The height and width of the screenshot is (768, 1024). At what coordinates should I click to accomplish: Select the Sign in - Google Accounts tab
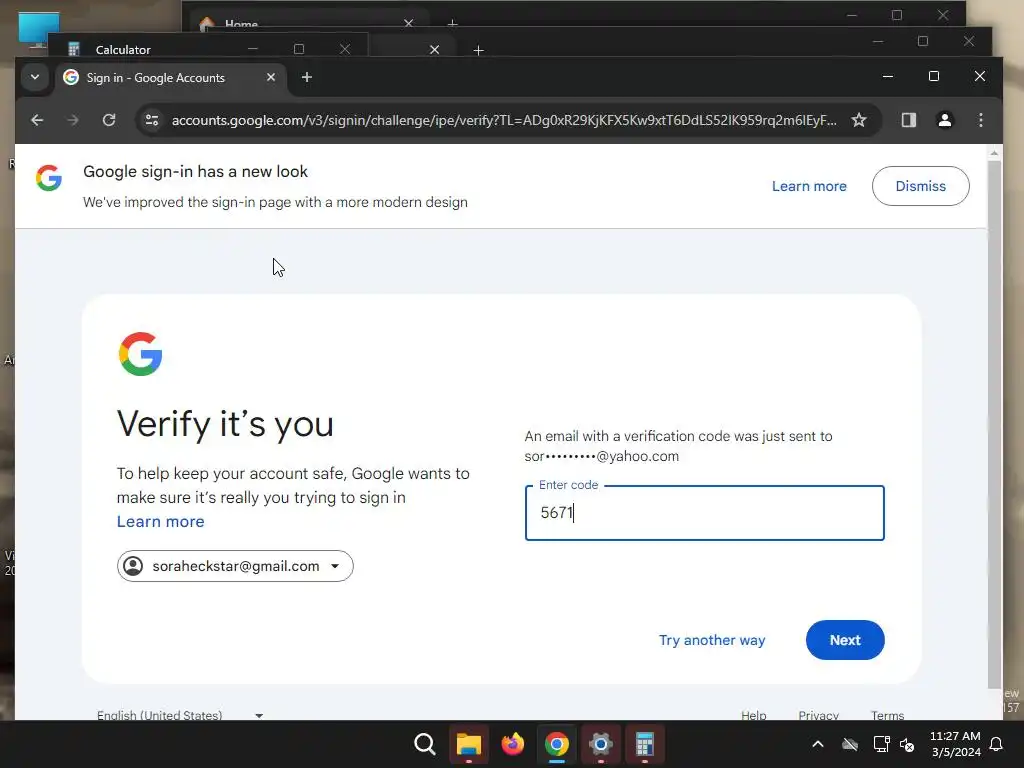tap(171, 78)
